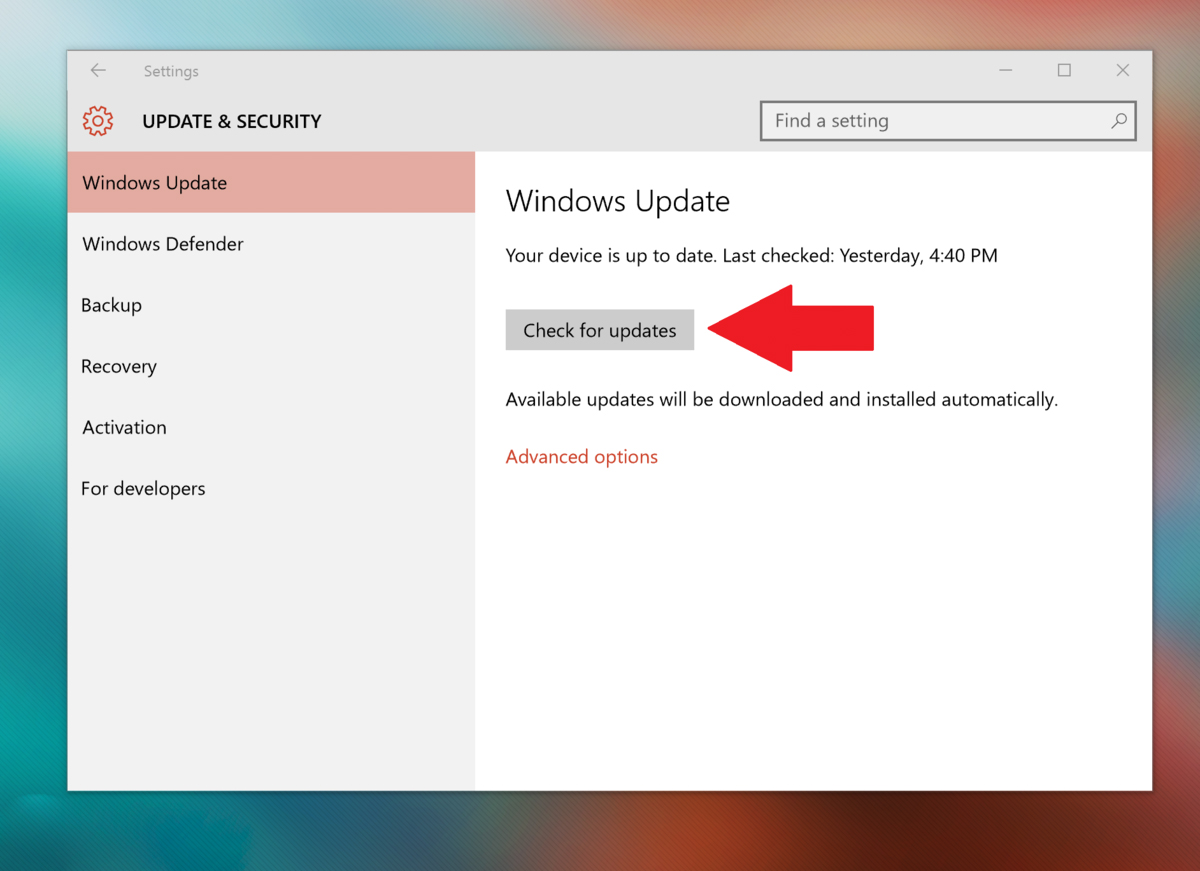The image size is (1200, 871).
Task: Select the Activation section
Action: [123, 427]
